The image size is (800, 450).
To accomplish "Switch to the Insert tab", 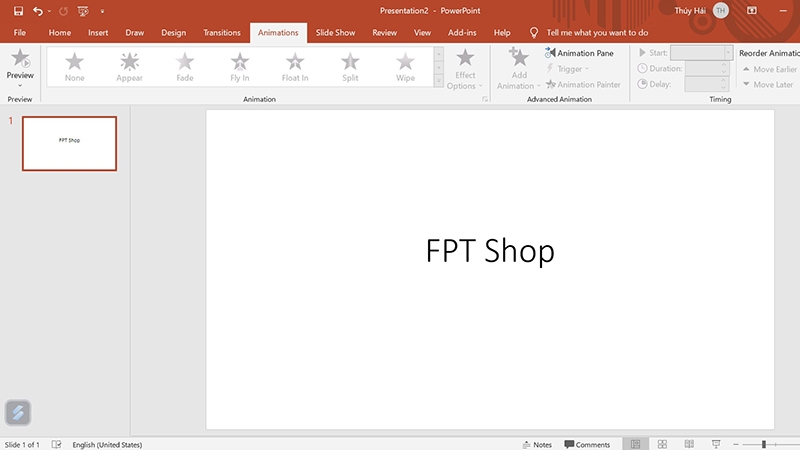I will tap(98, 33).
